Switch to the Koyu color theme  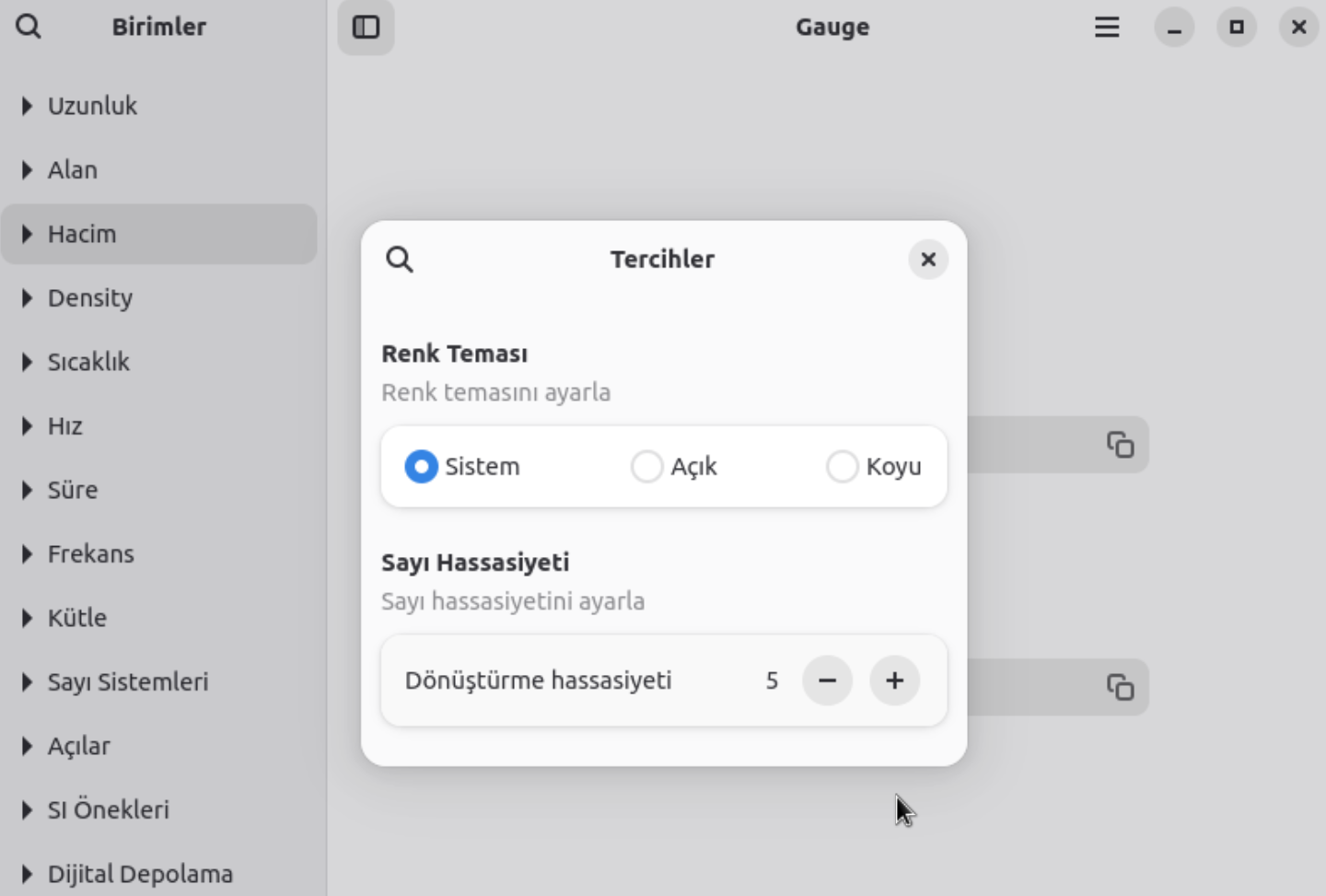point(842,467)
